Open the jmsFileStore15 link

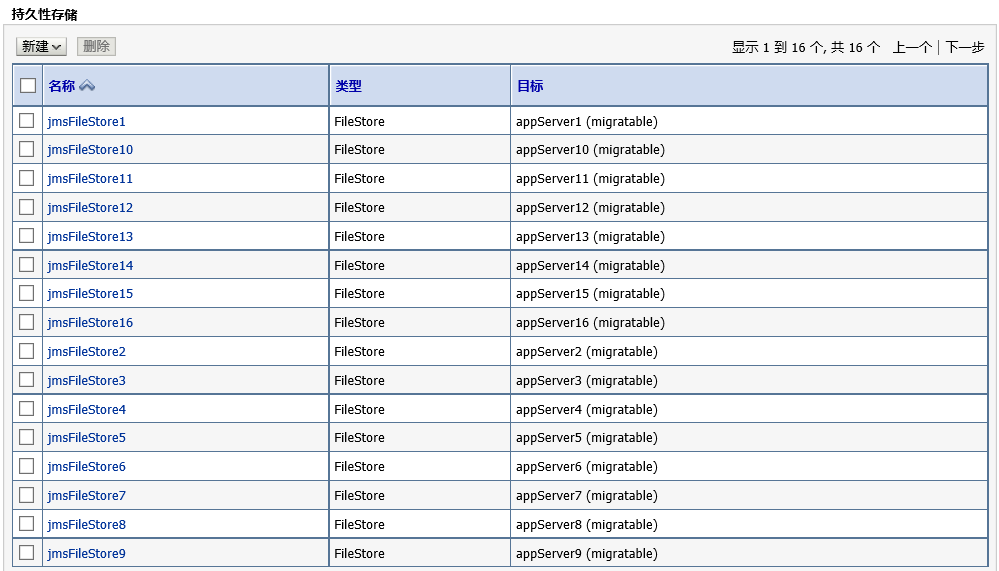(90, 294)
